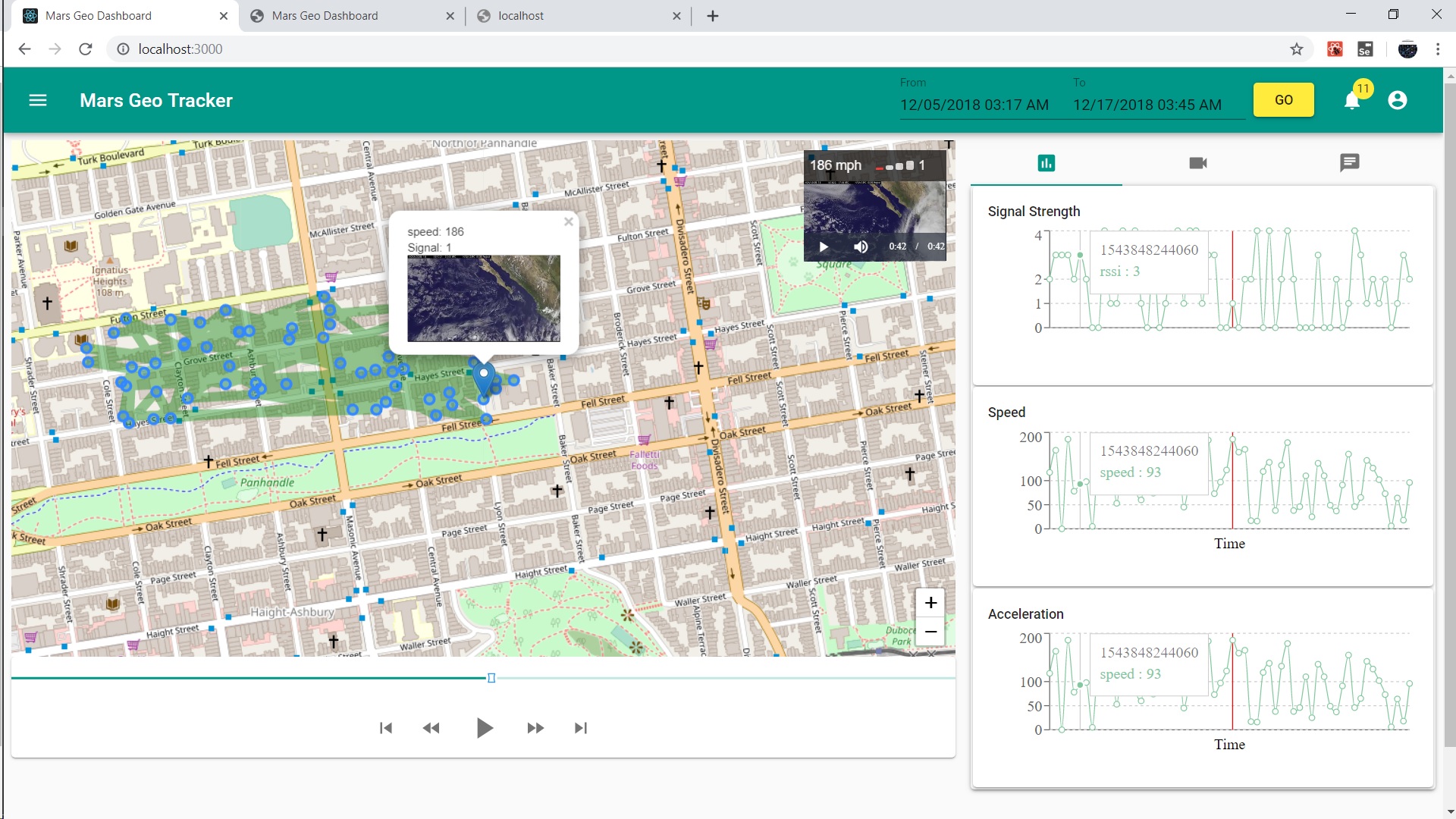Play the video overlay

point(824,246)
